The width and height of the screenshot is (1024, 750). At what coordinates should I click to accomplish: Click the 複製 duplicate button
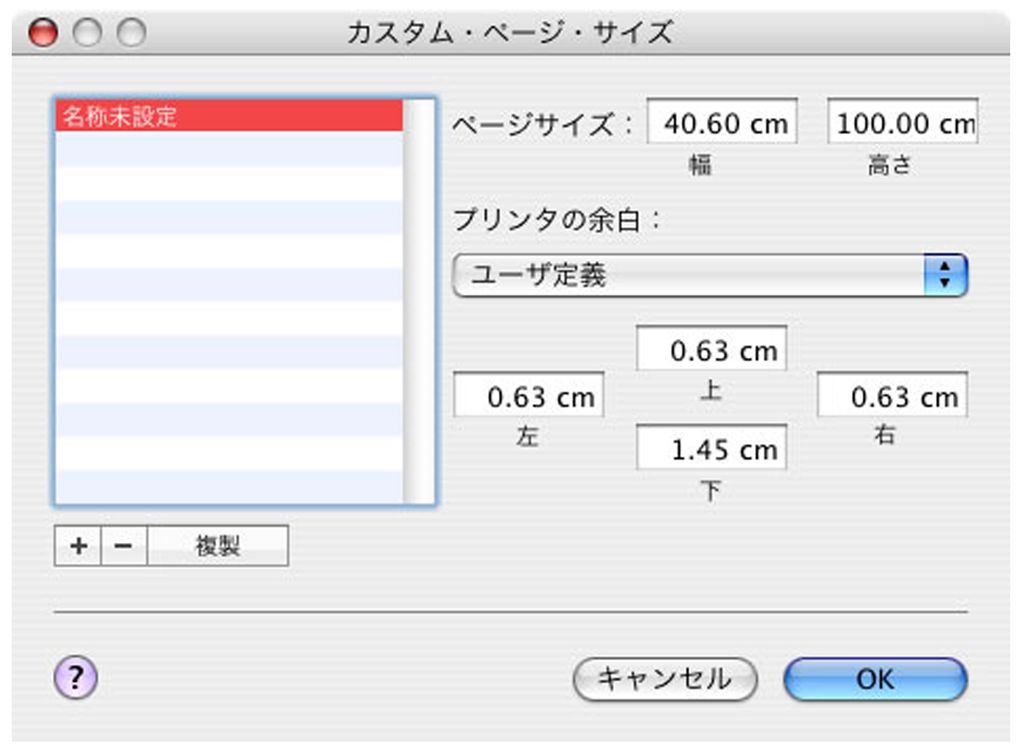[x=218, y=547]
